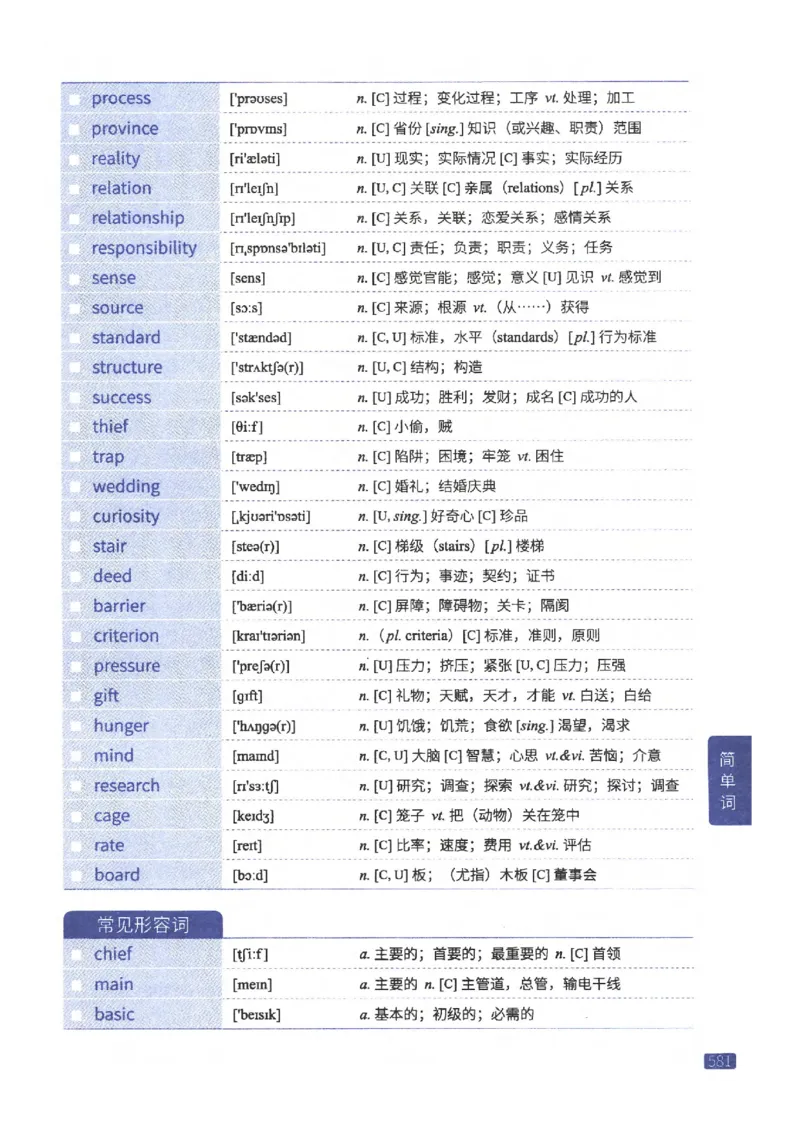The width and height of the screenshot is (800, 1132).
Task: Click the word 'research'
Action: [x=126, y=786]
